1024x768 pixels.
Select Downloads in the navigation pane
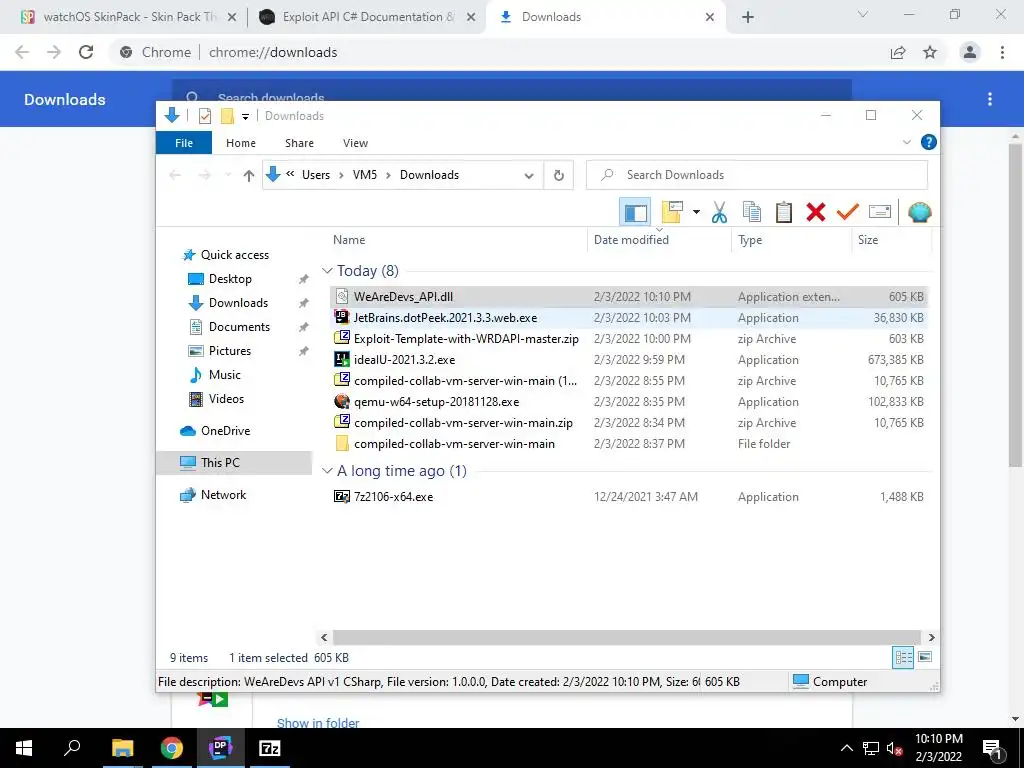[238, 303]
